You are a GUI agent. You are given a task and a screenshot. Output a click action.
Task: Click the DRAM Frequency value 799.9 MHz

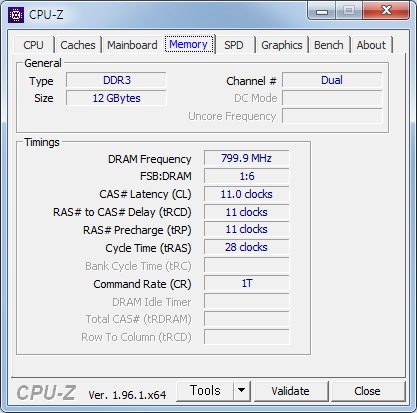coord(247,158)
